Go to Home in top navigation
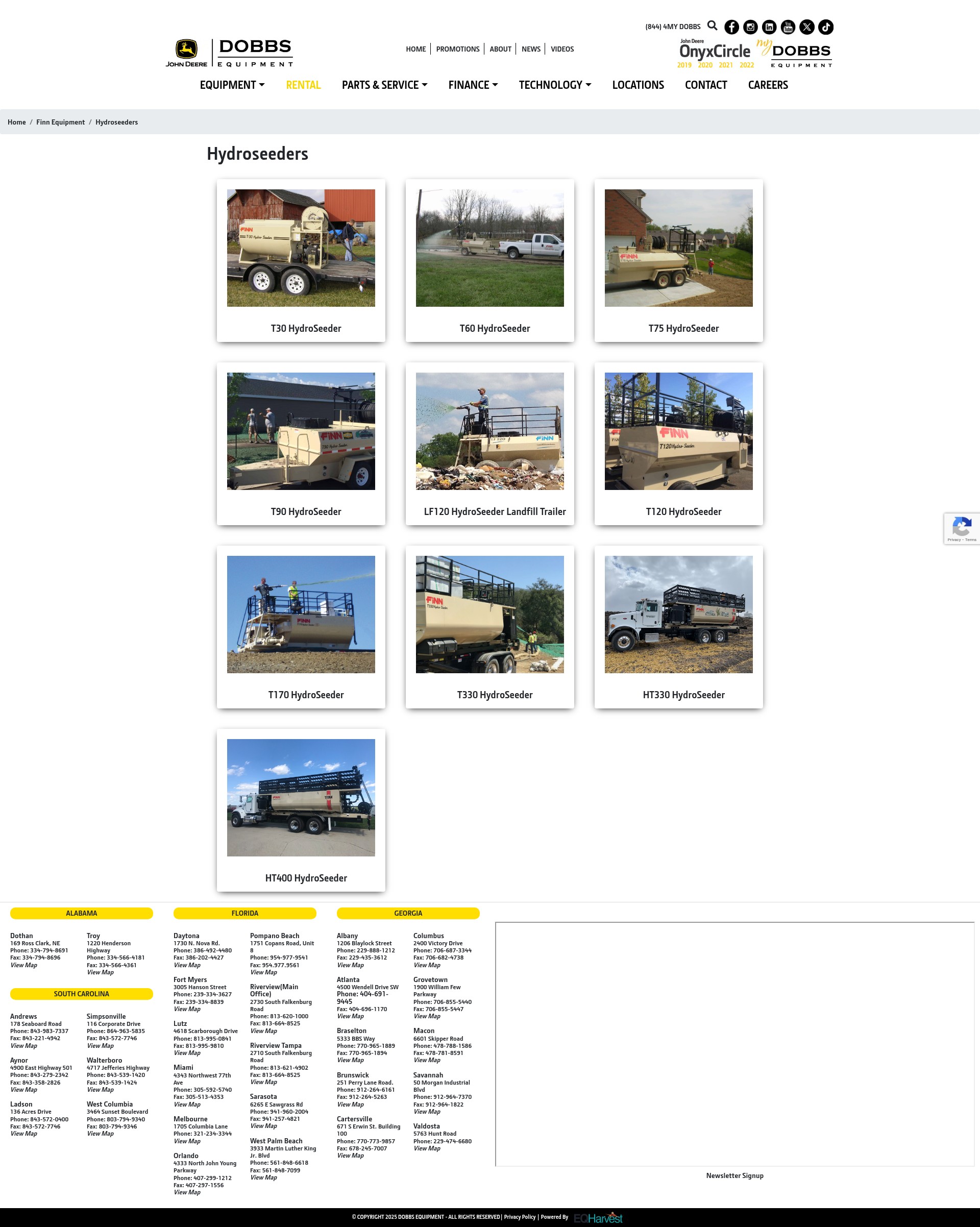Viewport: 980px width, 1227px height. 415,49
